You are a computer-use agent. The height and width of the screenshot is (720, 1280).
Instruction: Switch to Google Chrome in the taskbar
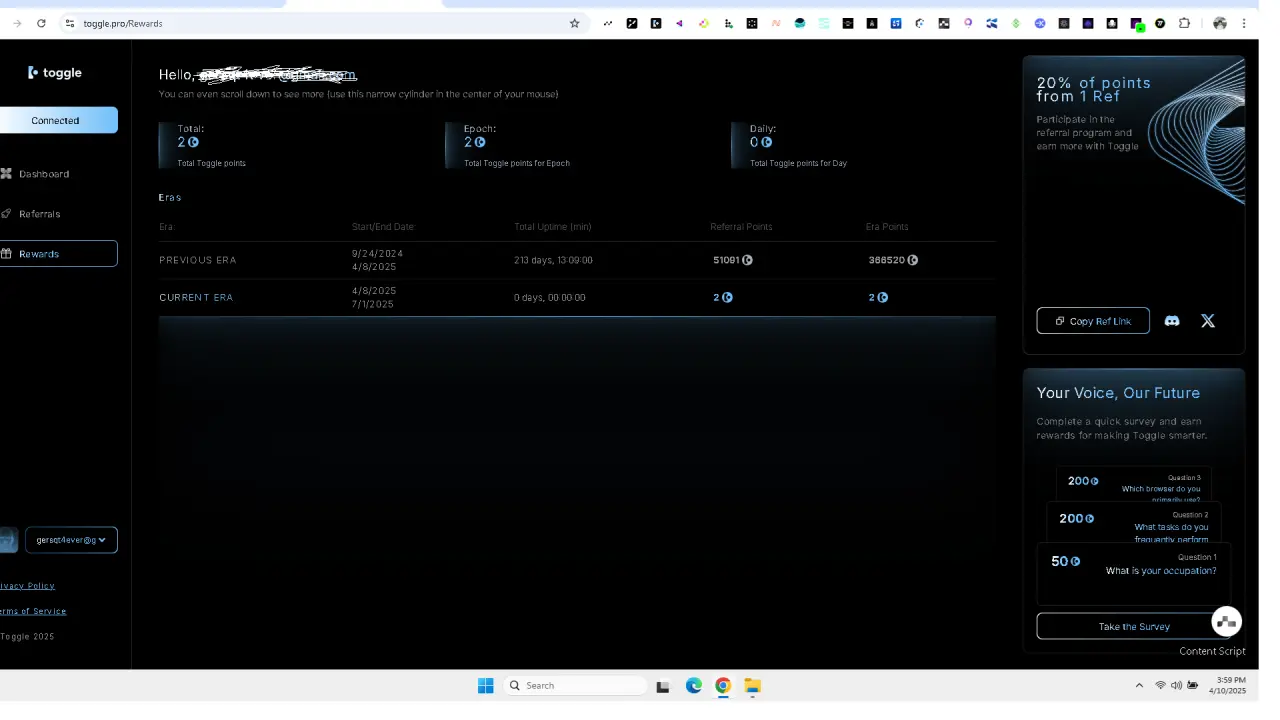click(723, 685)
